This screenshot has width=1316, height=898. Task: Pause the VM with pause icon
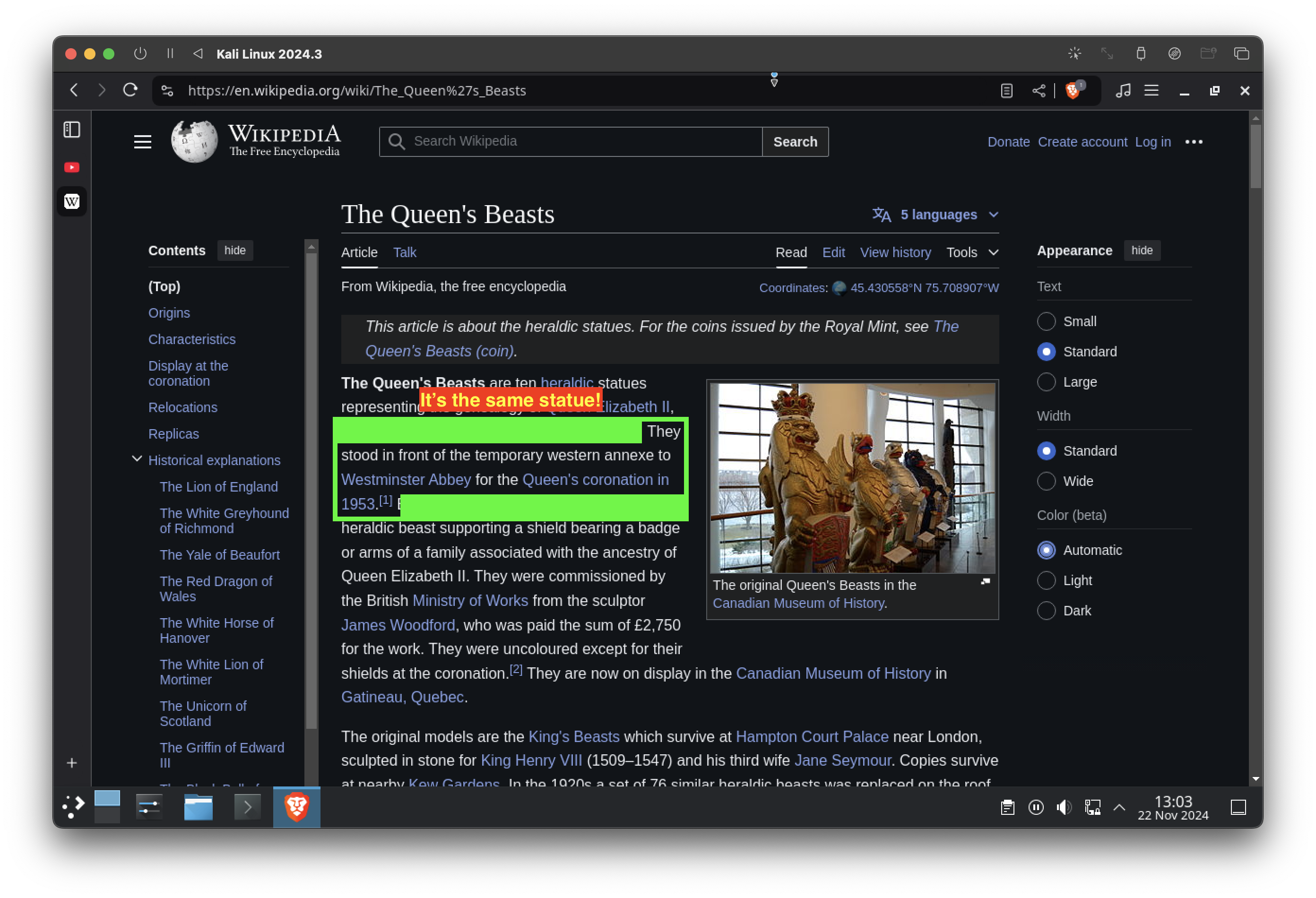point(170,54)
